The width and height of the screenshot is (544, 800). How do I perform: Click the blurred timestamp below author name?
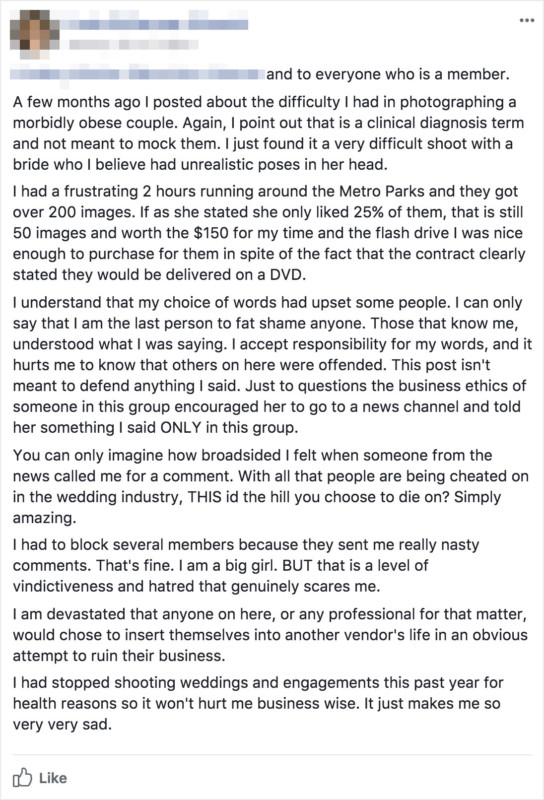point(133,44)
